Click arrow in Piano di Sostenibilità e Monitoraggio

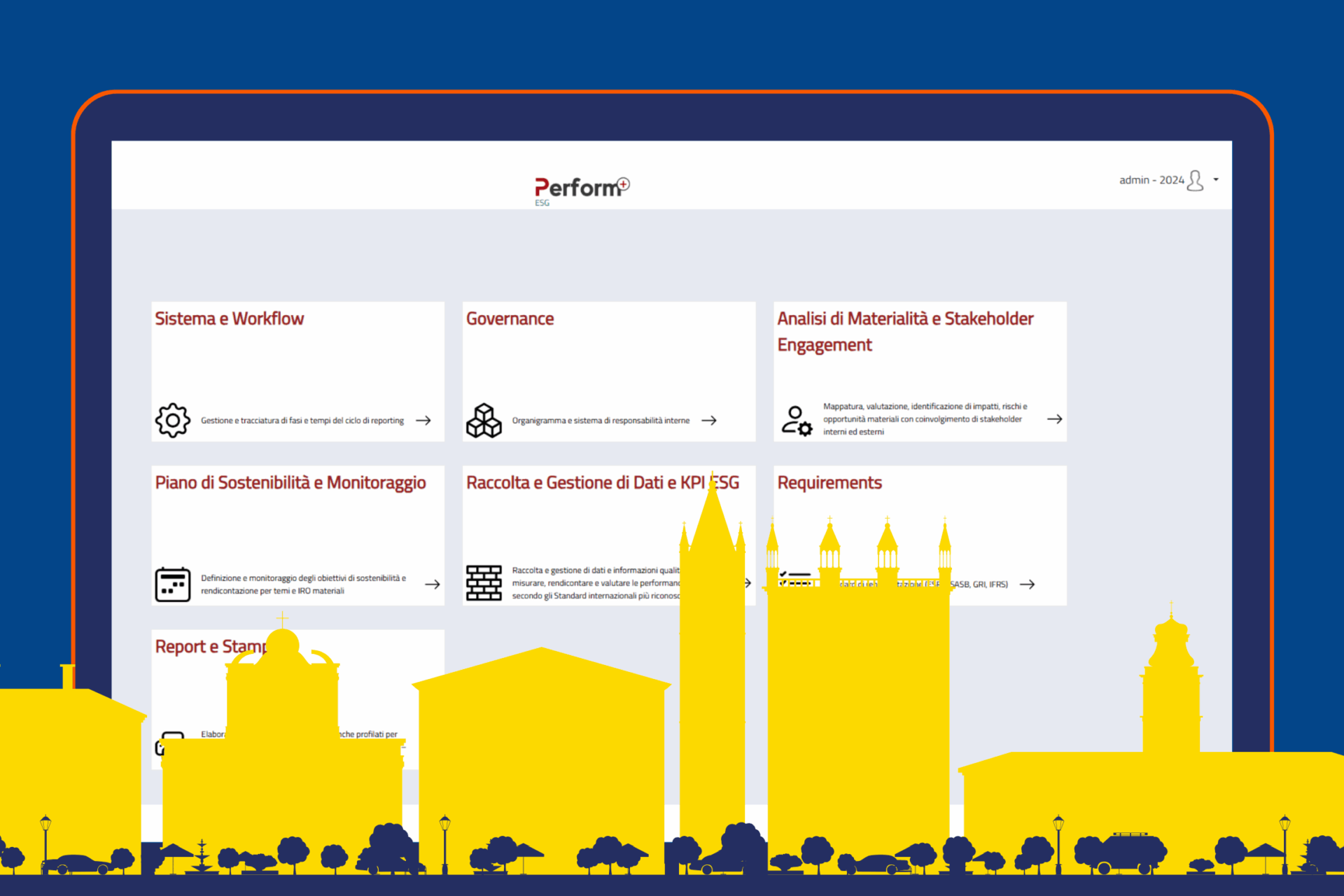(x=433, y=584)
